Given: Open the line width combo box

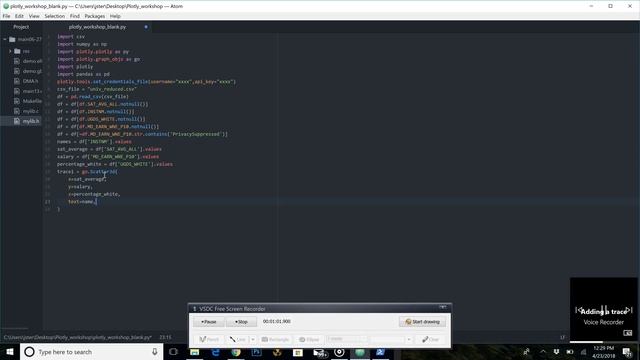Looking at the screenshot, I should 347,339.
